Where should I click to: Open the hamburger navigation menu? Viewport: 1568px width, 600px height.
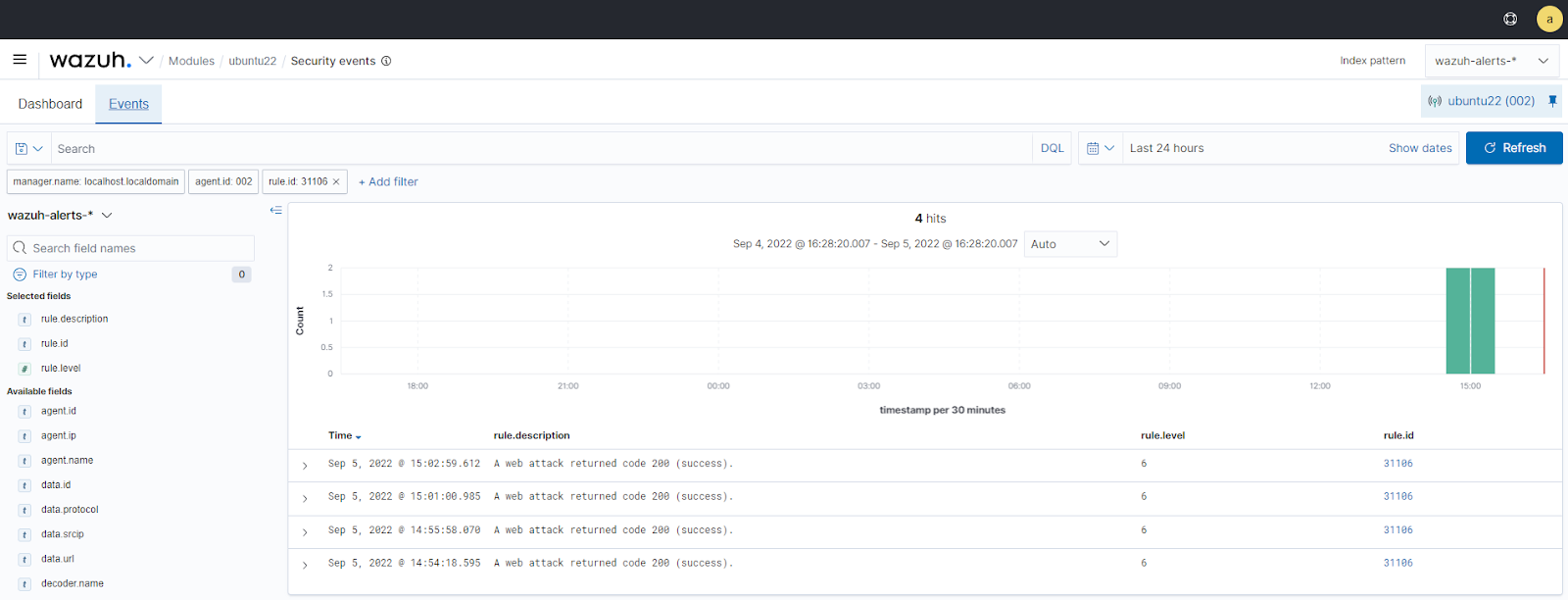click(x=20, y=60)
